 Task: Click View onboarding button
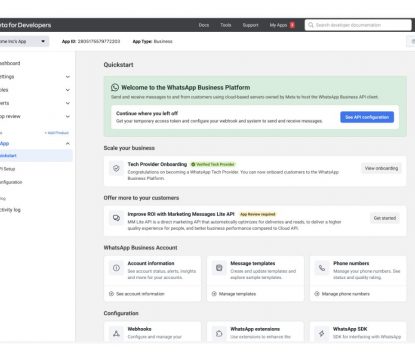click(x=381, y=168)
